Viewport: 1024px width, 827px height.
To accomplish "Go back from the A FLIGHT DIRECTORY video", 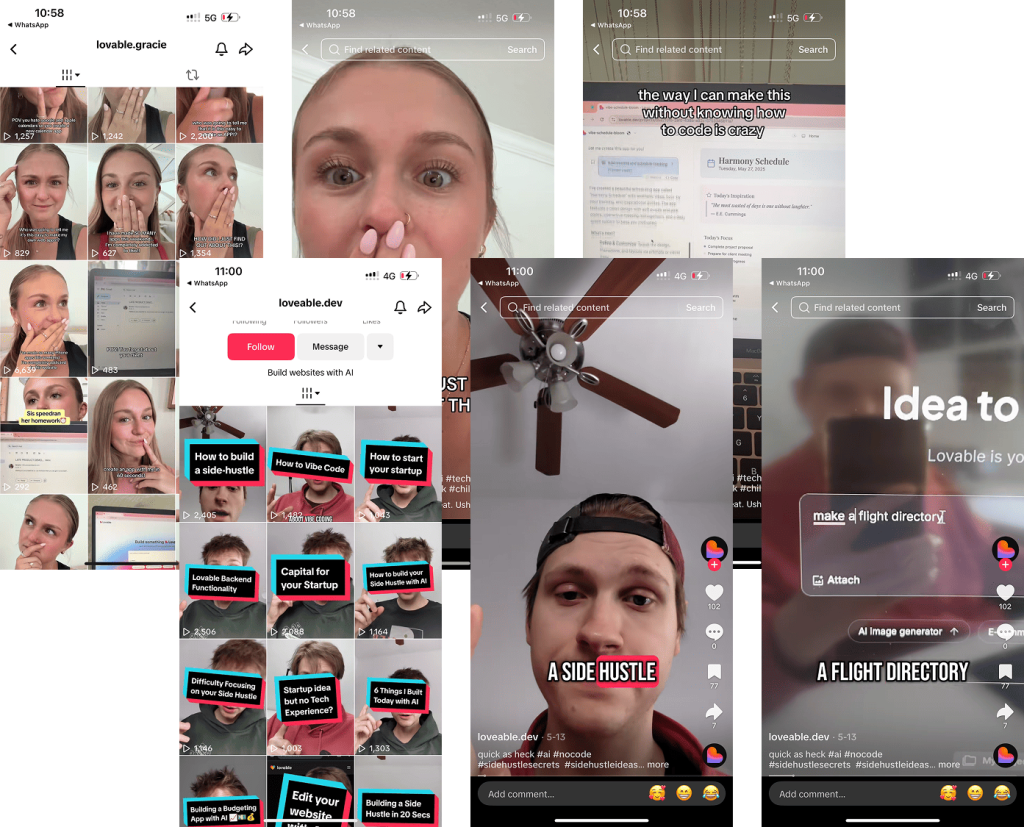I will tap(775, 308).
